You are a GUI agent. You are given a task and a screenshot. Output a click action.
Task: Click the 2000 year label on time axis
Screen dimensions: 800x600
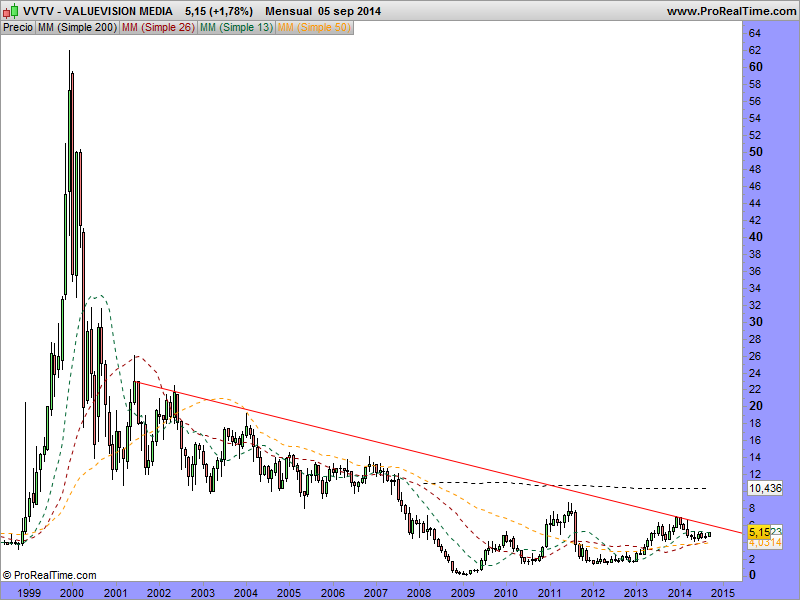click(x=72, y=593)
